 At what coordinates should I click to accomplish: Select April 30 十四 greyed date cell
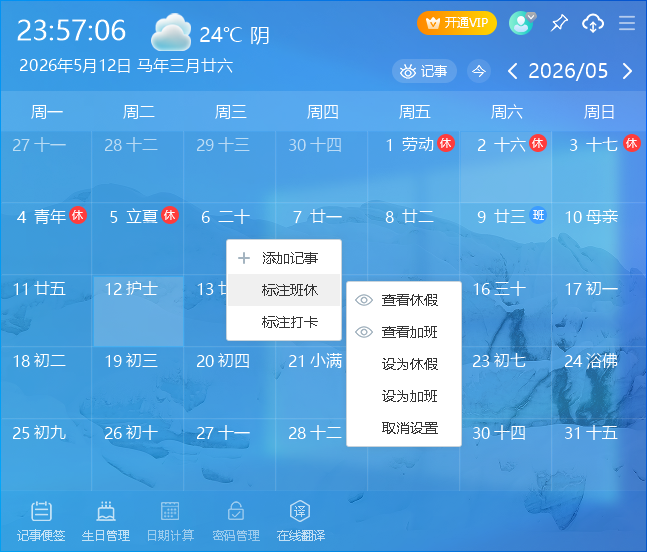pyautogui.click(x=322, y=167)
